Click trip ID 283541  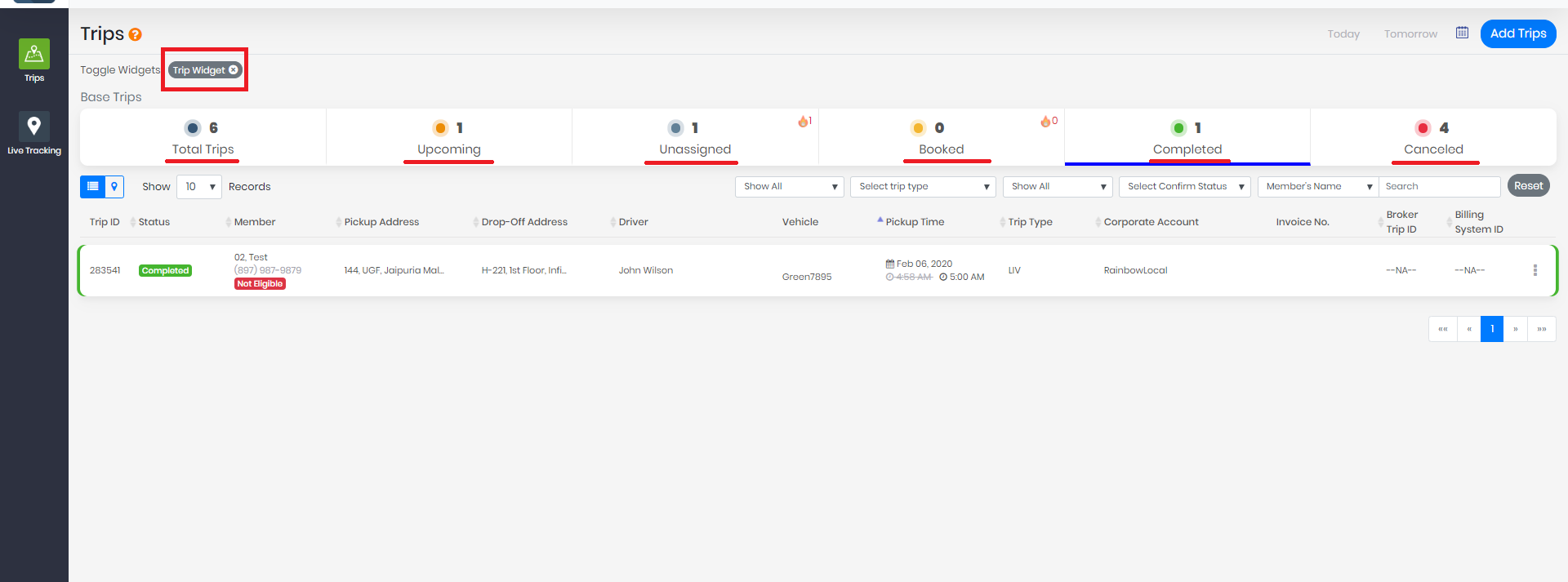click(x=105, y=270)
